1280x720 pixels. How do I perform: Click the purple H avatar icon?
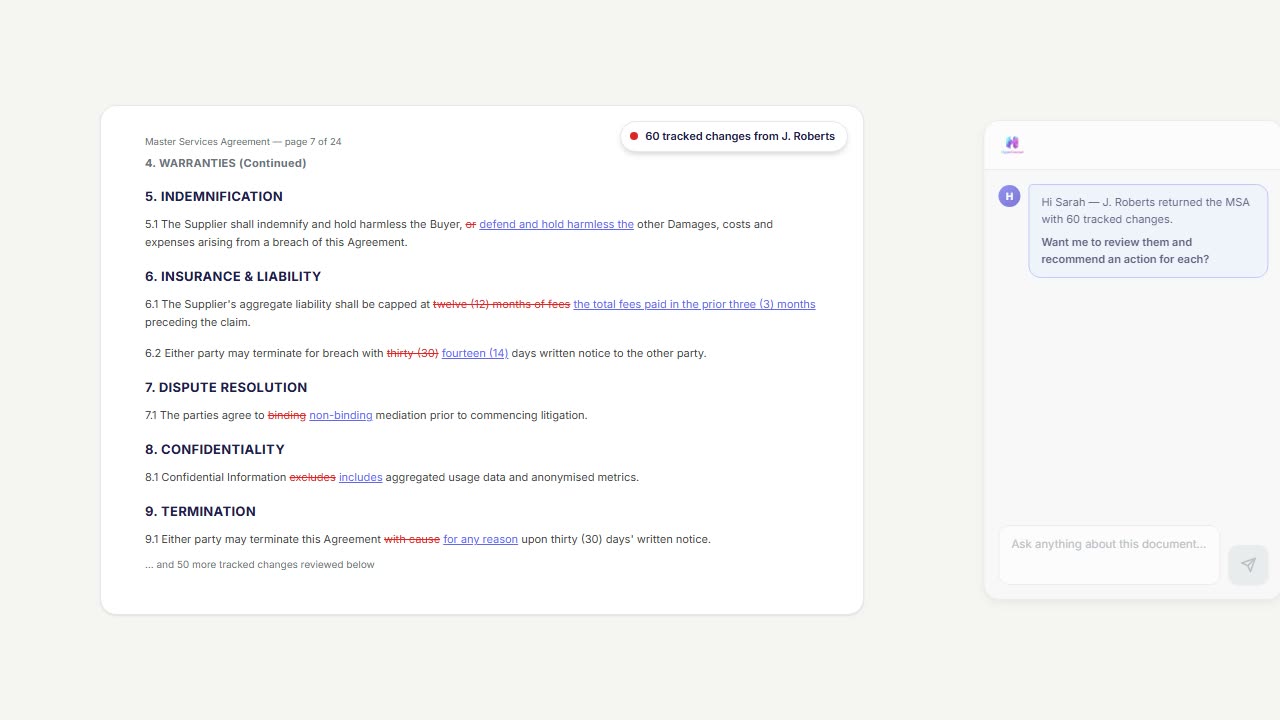(x=1009, y=196)
